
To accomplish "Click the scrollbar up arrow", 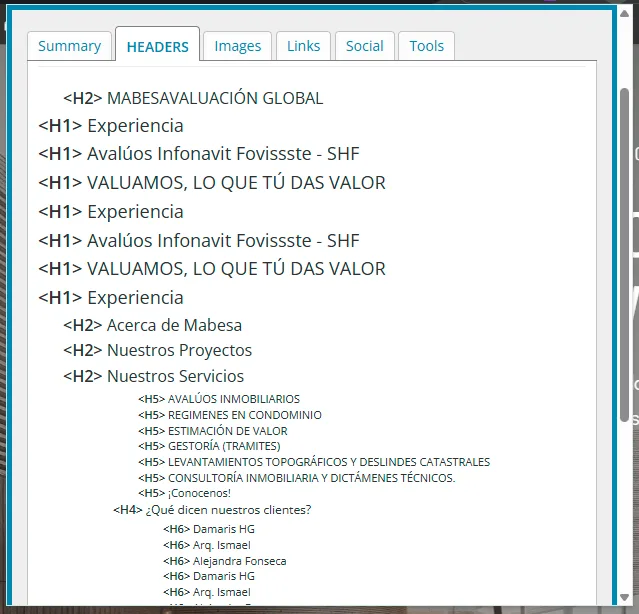I will 624,14.
